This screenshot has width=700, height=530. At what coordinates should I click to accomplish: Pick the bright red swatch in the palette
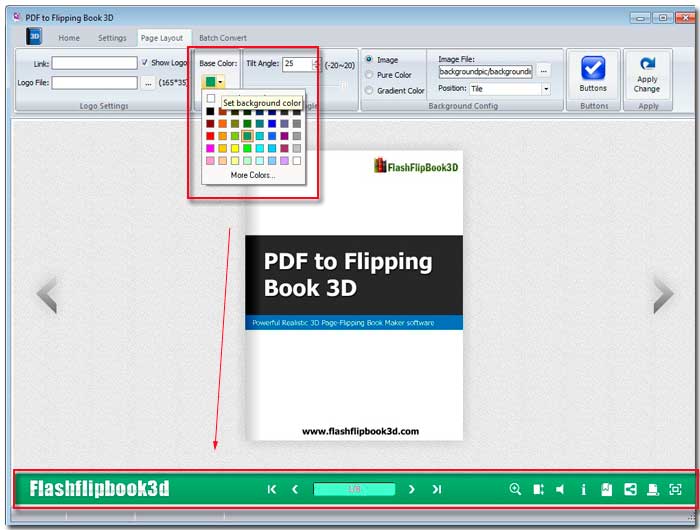(210, 136)
